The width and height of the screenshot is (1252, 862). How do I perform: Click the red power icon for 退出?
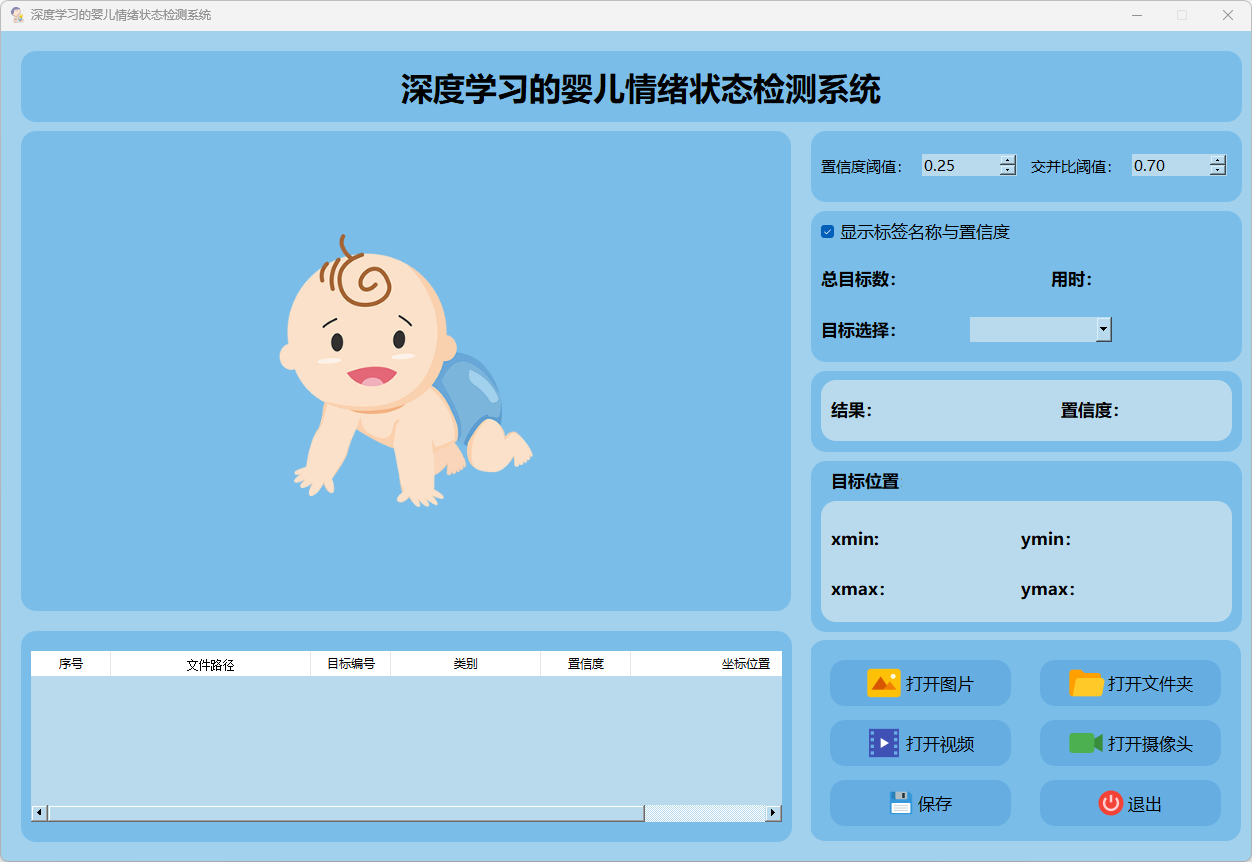click(x=1110, y=803)
